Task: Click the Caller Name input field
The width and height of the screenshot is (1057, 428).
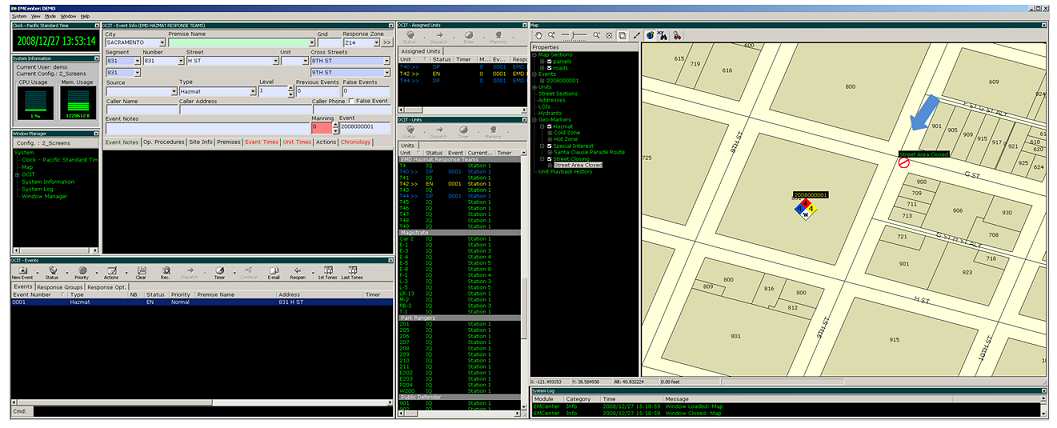Action: [140, 110]
